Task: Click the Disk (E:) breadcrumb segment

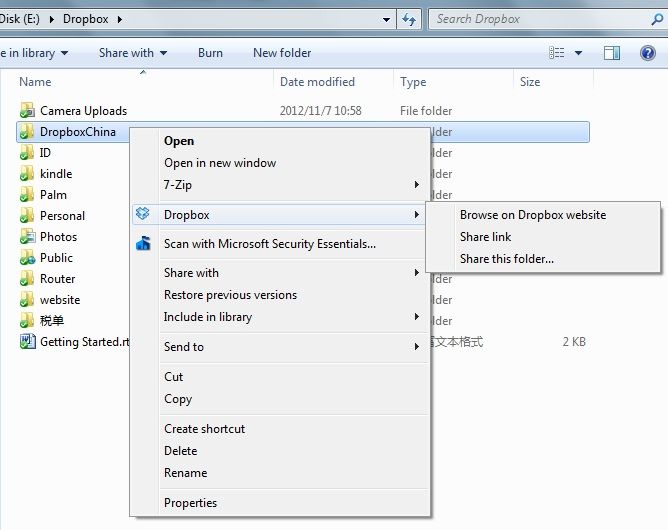Action: pos(20,19)
